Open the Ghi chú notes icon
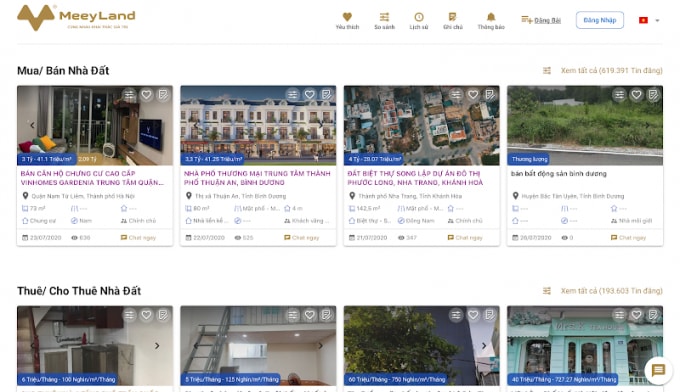This screenshot has height=392, width=680. pos(453,20)
